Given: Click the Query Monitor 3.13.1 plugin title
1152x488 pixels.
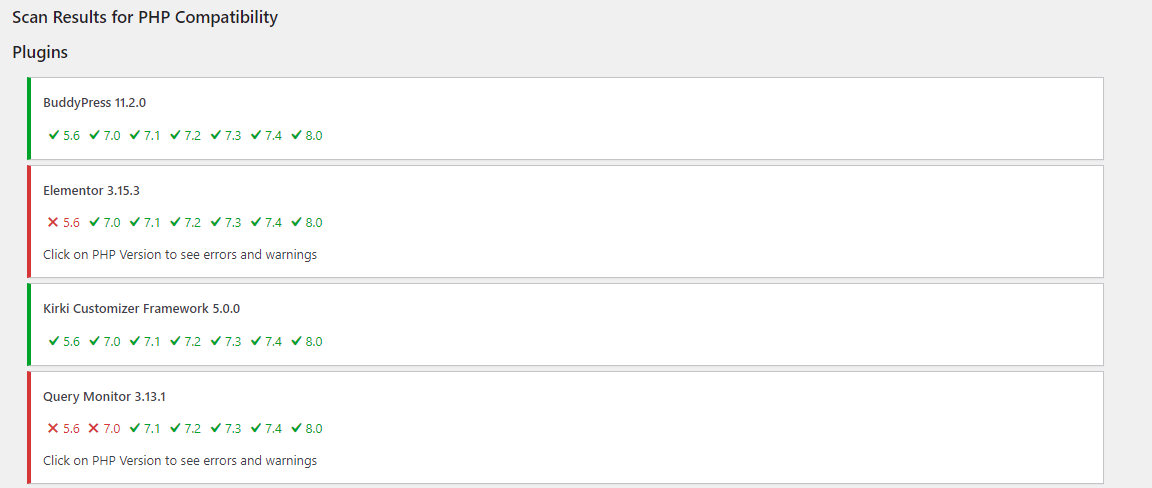Looking at the screenshot, I should coord(104,397).
